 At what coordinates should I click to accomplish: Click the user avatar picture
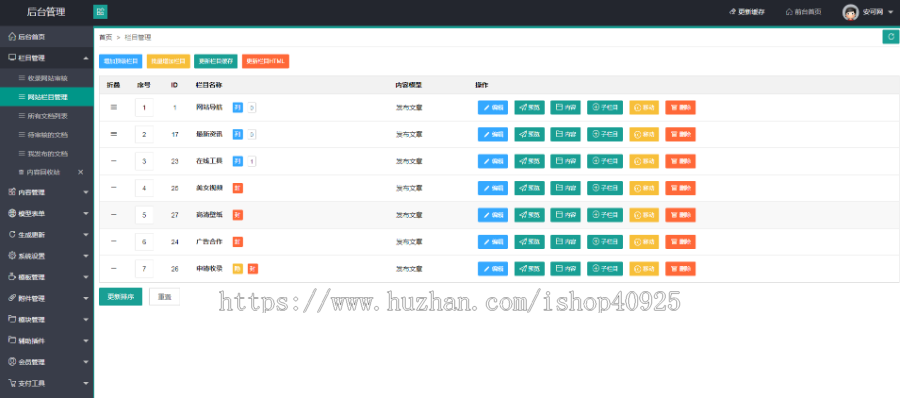850,12
